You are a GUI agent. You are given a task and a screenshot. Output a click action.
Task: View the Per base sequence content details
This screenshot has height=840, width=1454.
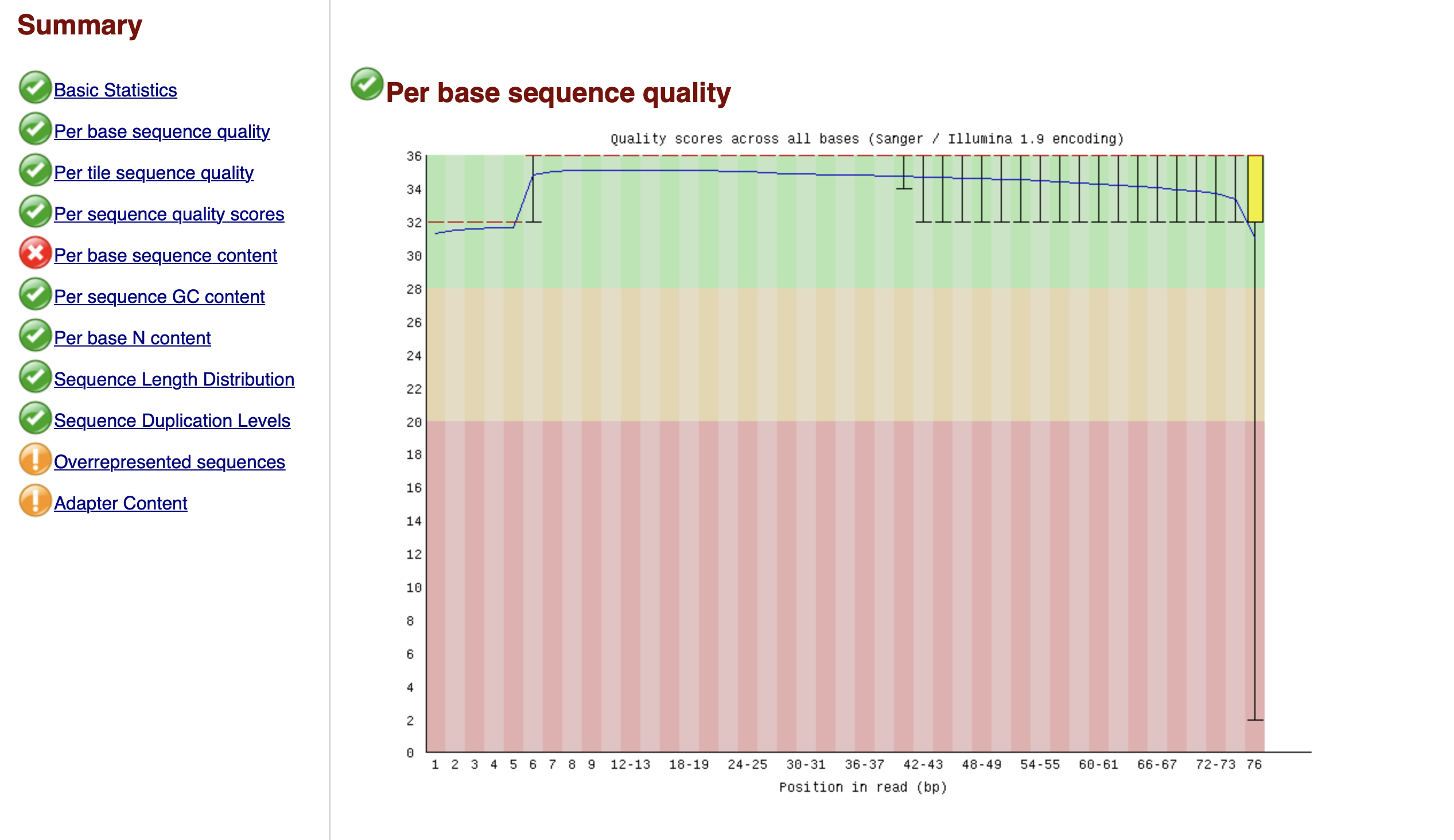165,255
